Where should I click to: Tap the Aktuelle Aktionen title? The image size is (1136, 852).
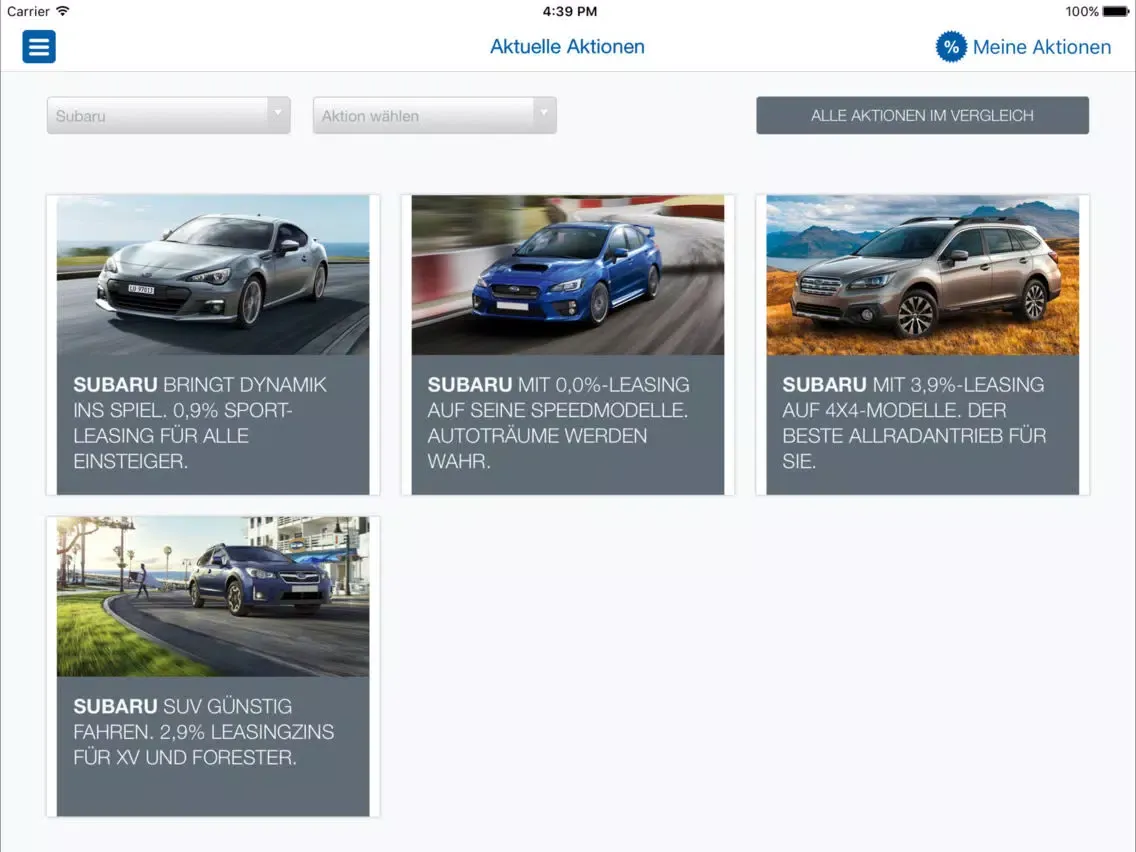coord(567,46)
